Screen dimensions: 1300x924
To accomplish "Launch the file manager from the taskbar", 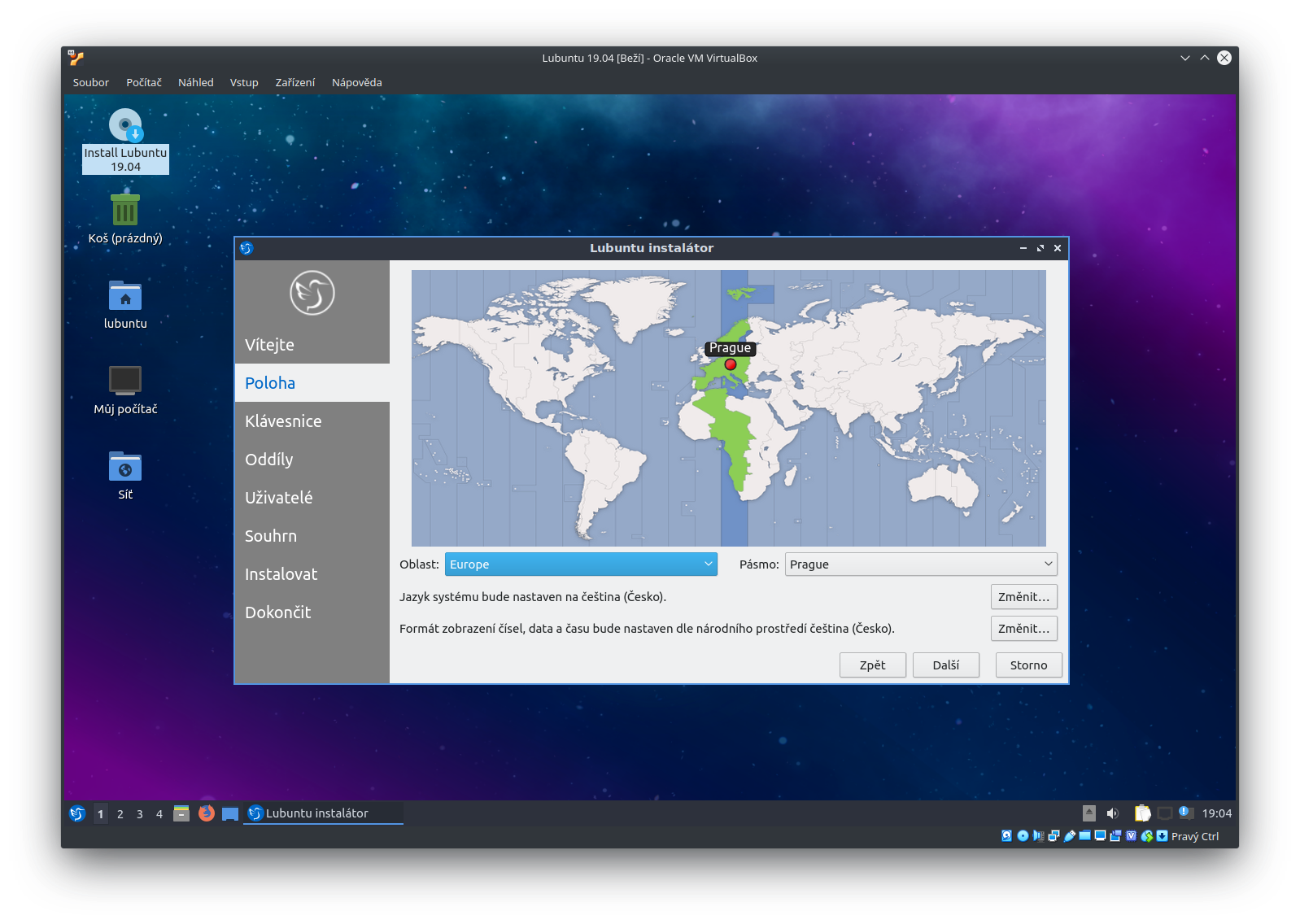I will click(x=181, y=813).
